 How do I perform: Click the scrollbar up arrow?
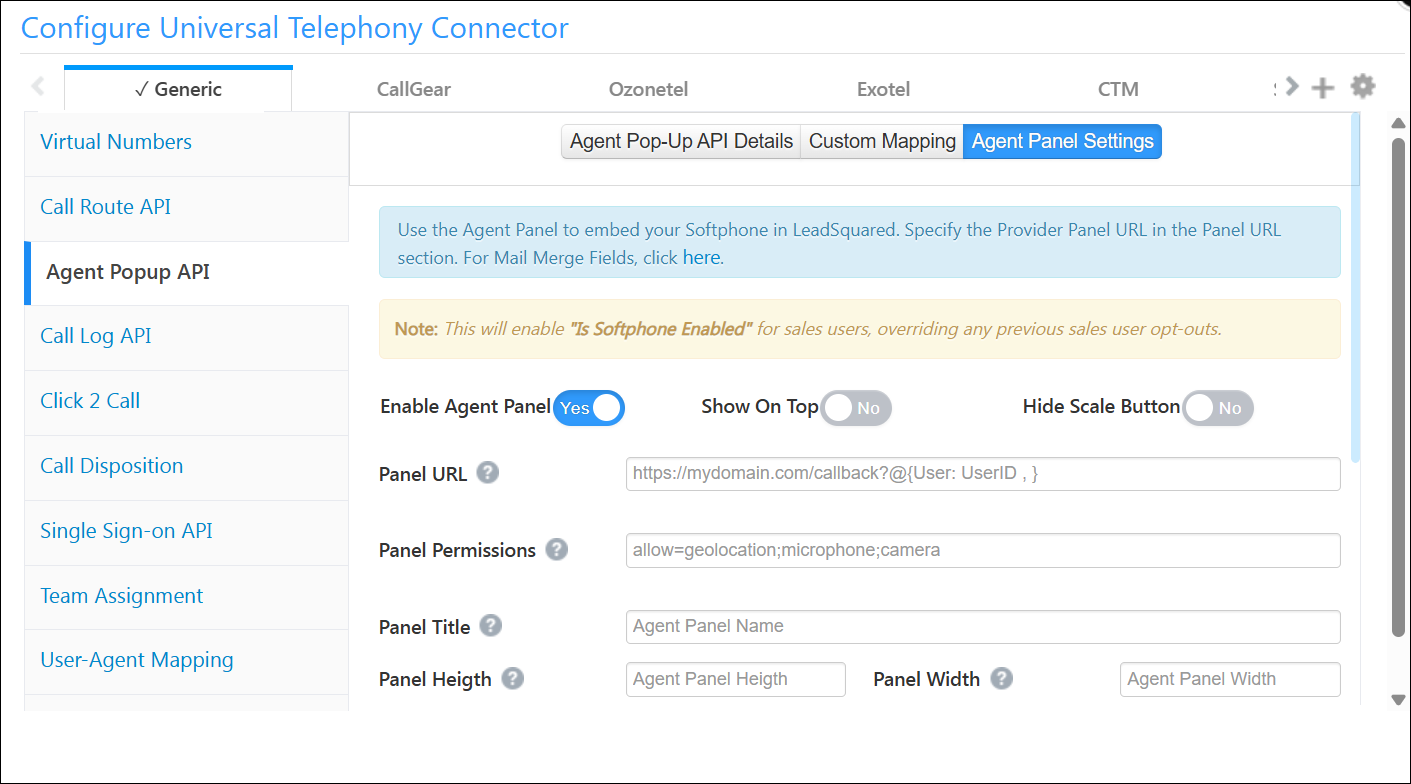[1398, 123]
